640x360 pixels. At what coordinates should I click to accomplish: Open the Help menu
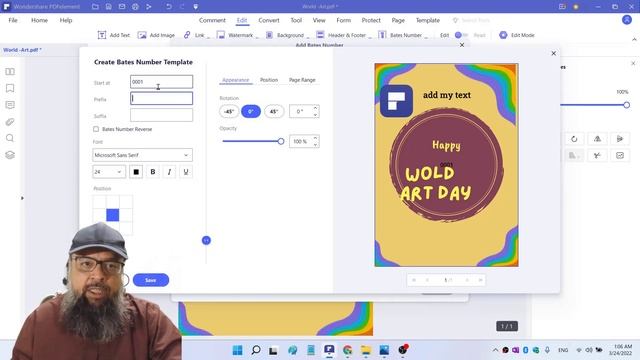click(x=66, y=20)
